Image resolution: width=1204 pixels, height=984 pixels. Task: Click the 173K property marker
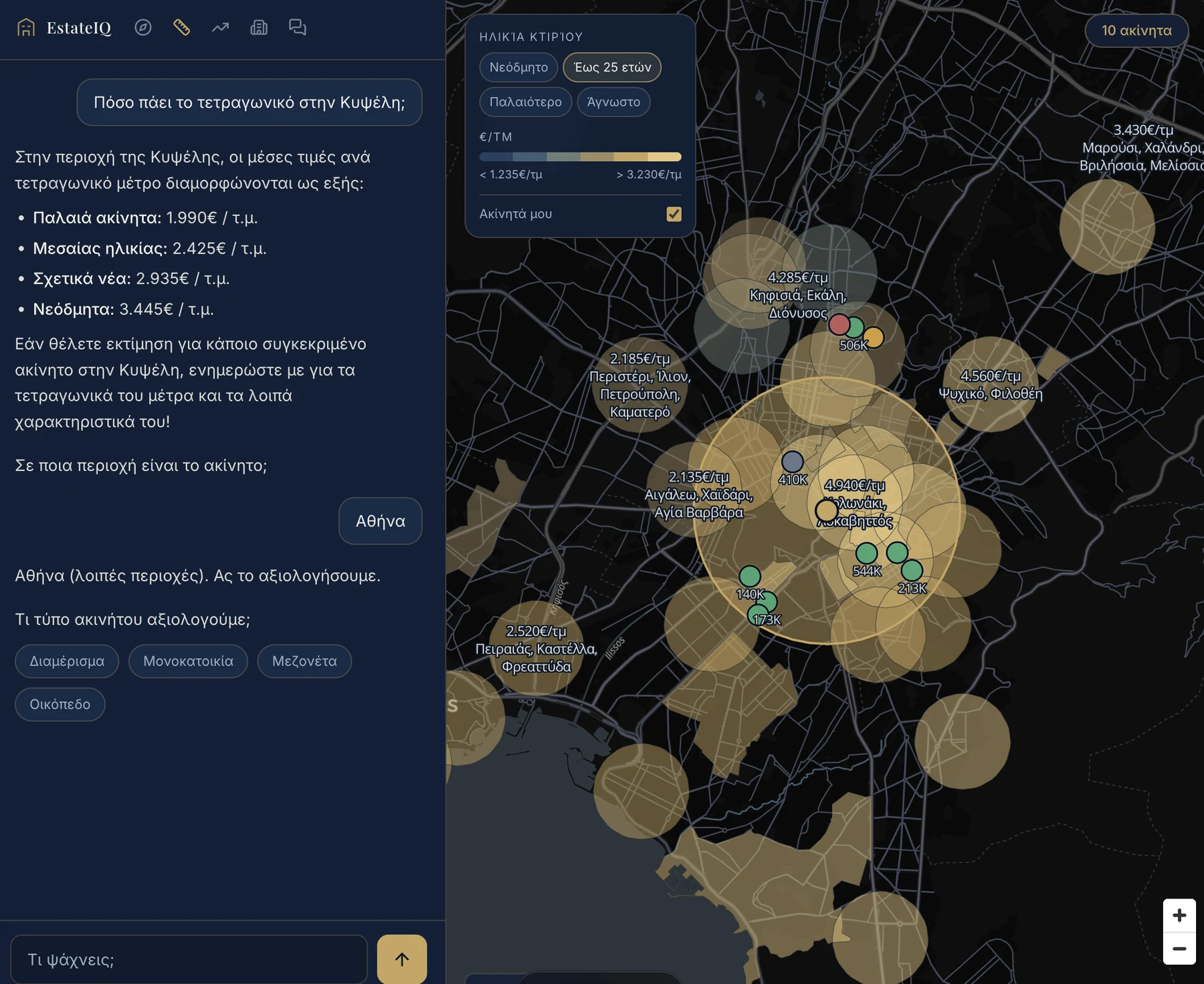pos(767,602)
